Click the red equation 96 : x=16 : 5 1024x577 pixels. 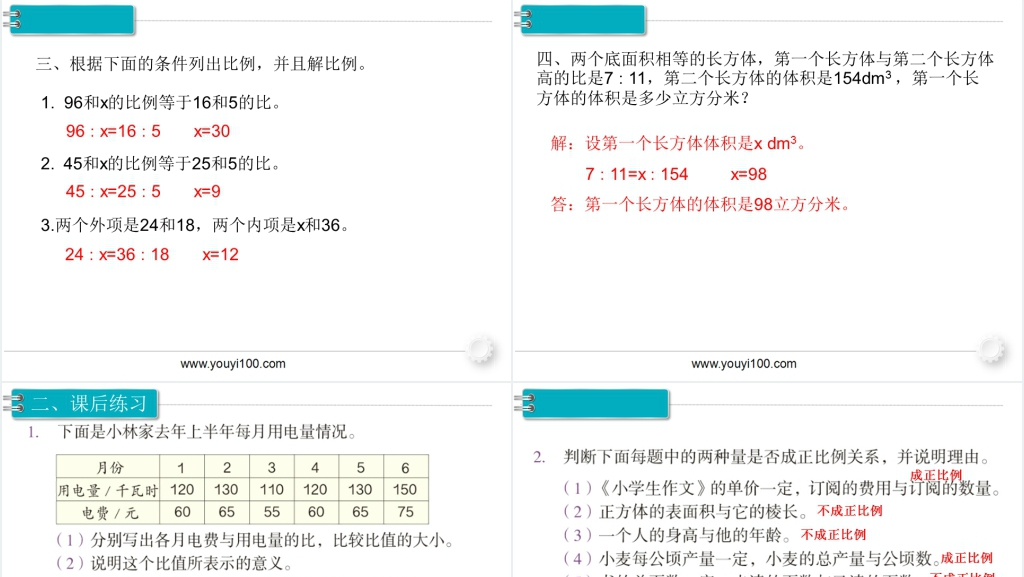113,131
